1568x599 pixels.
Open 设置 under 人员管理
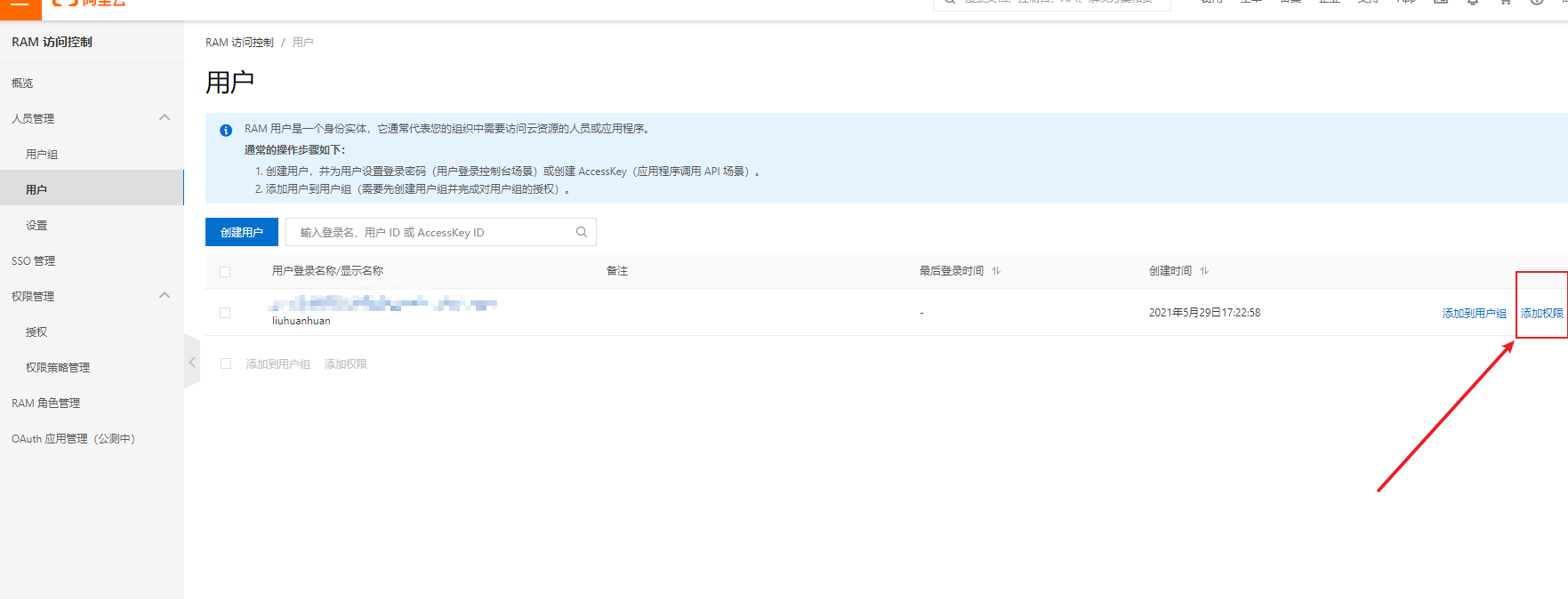(x=36, y=225)
